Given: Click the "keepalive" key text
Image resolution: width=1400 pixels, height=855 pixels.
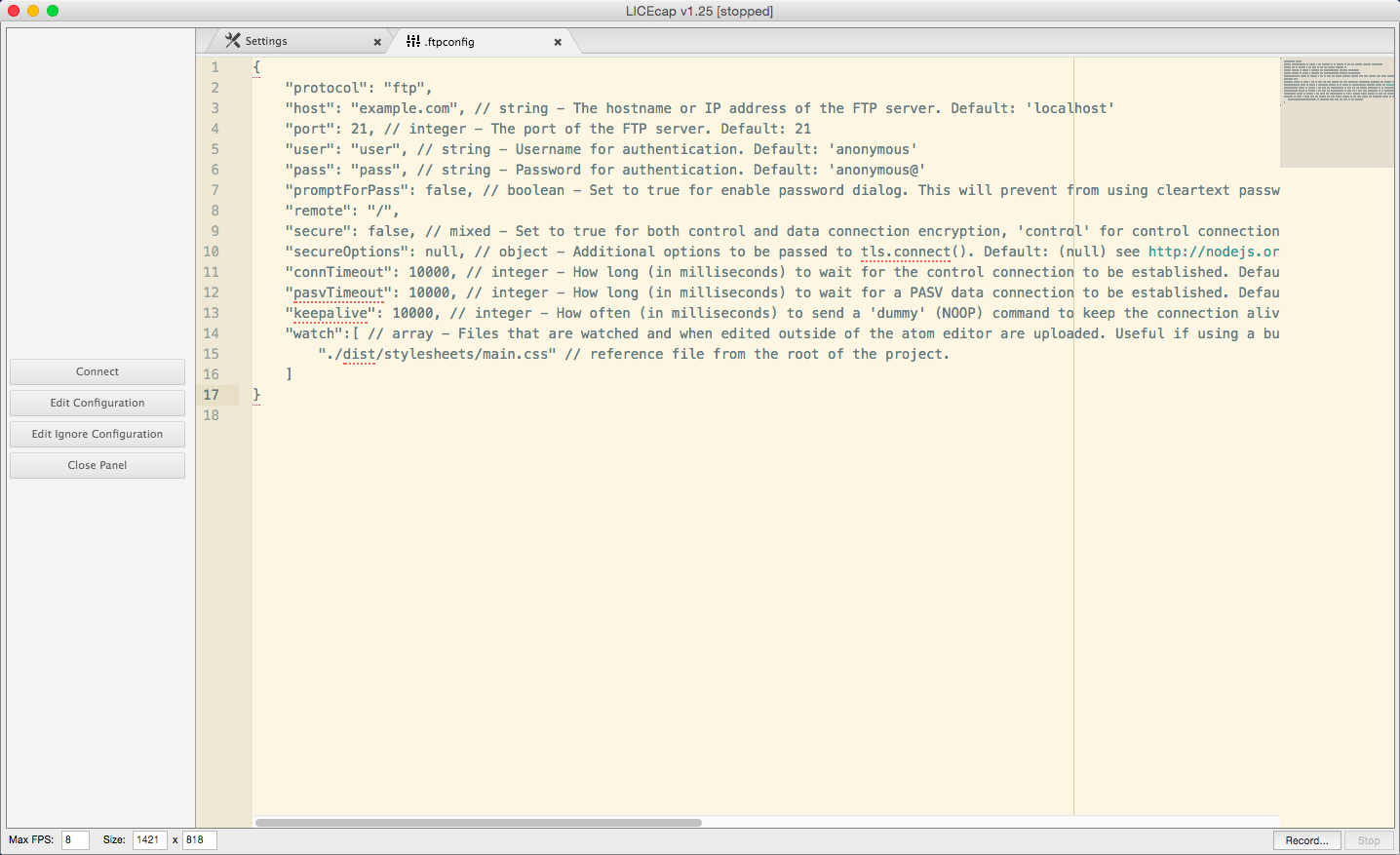Looking at the screenshot, I should [331, 313].
